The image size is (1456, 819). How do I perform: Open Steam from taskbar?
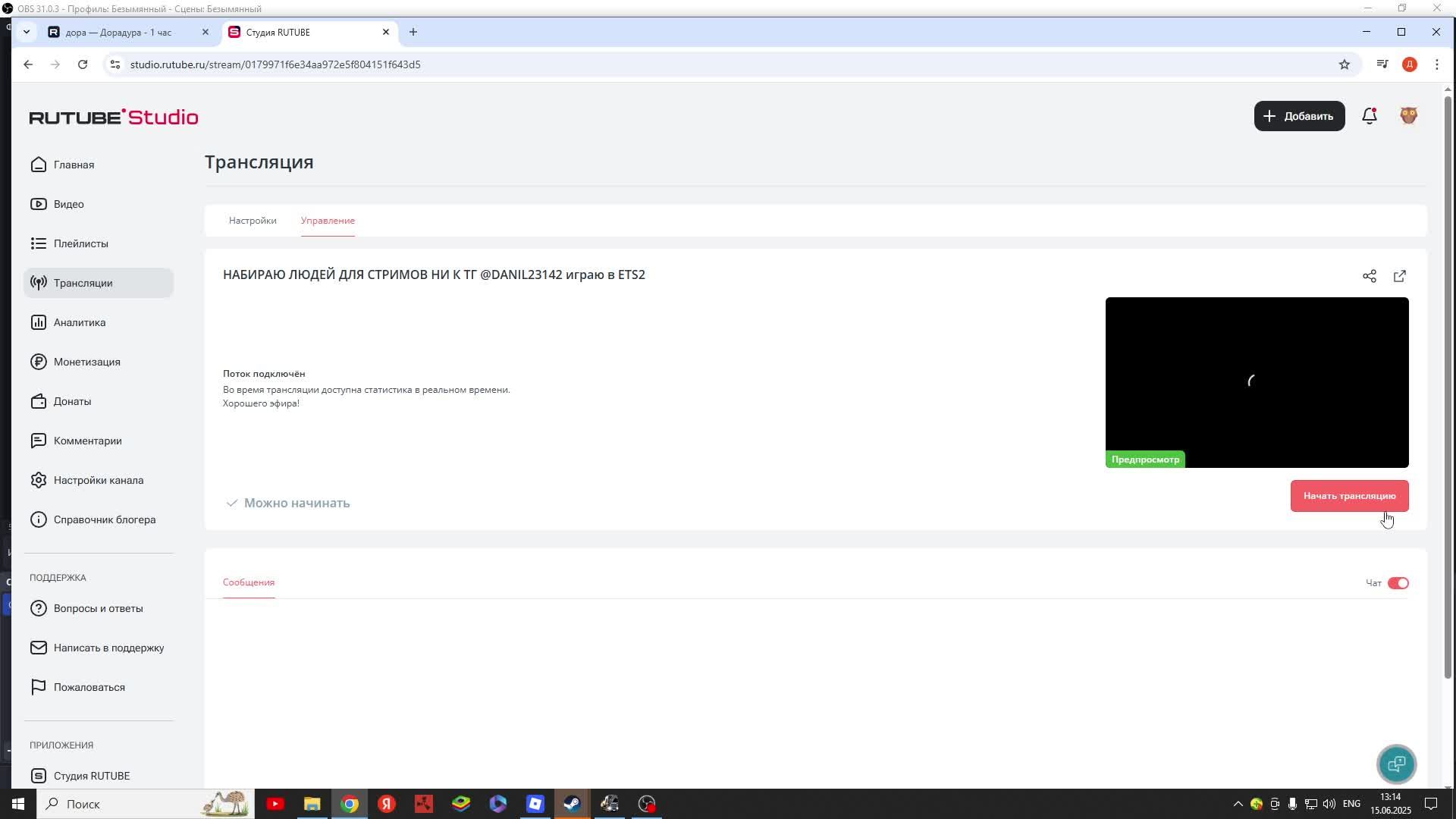[573, 804]
